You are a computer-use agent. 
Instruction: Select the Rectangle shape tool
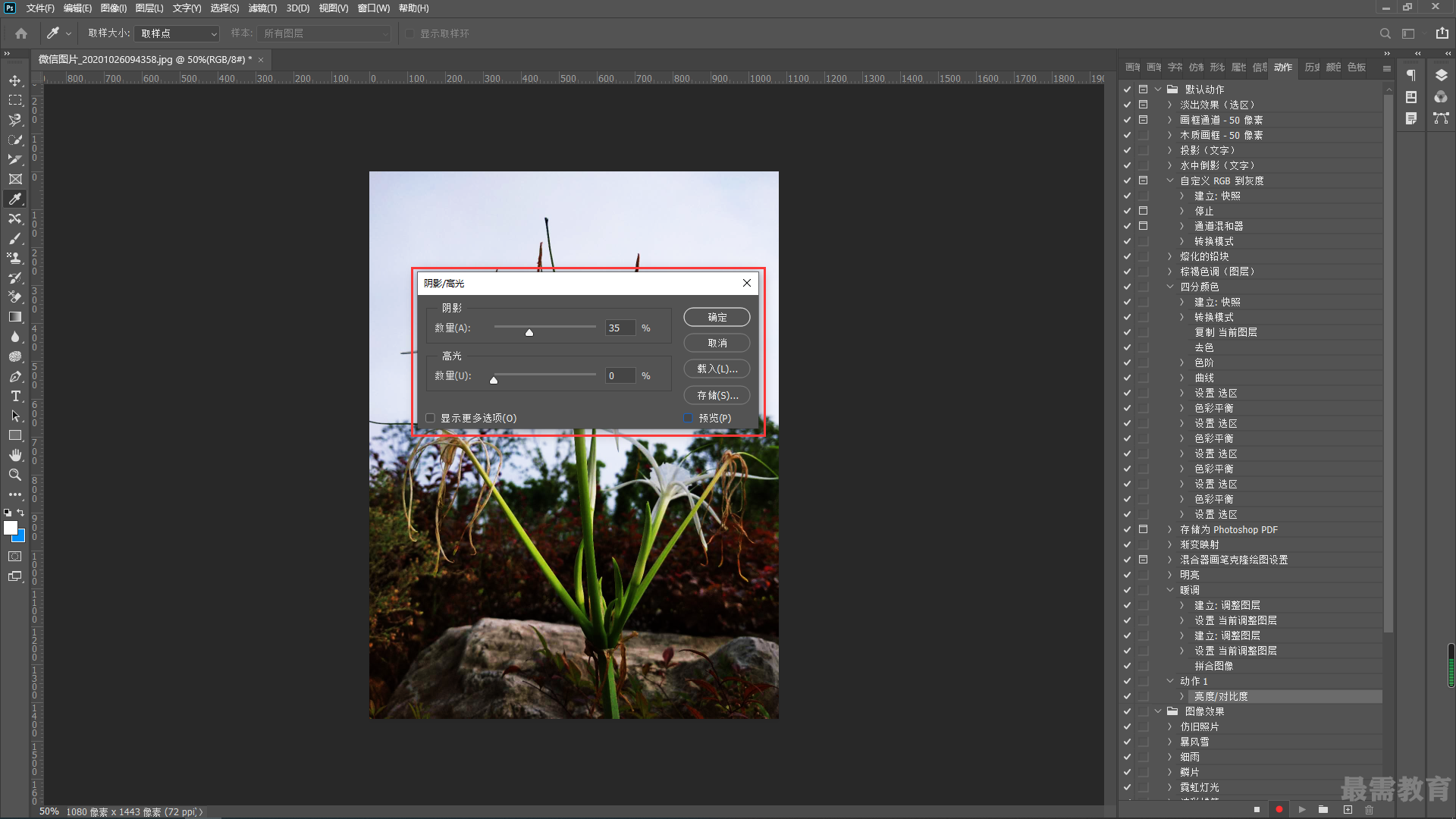tap(15, 435)
